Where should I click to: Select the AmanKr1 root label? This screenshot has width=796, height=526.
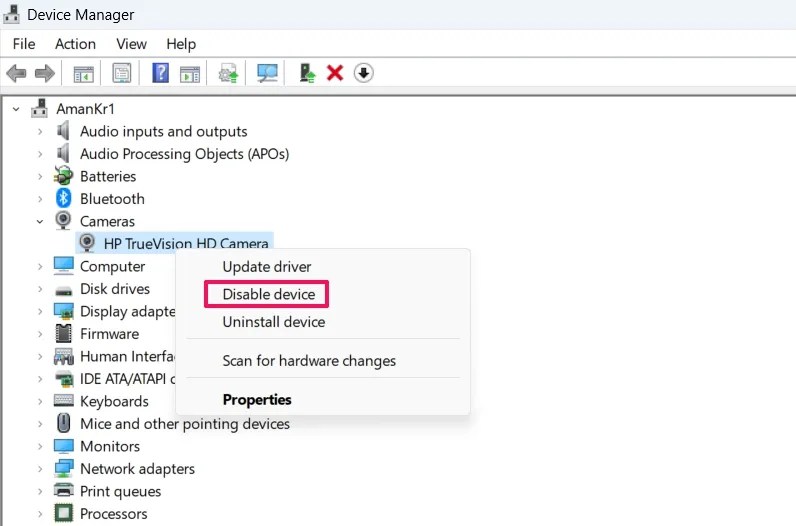pos(85,109)
